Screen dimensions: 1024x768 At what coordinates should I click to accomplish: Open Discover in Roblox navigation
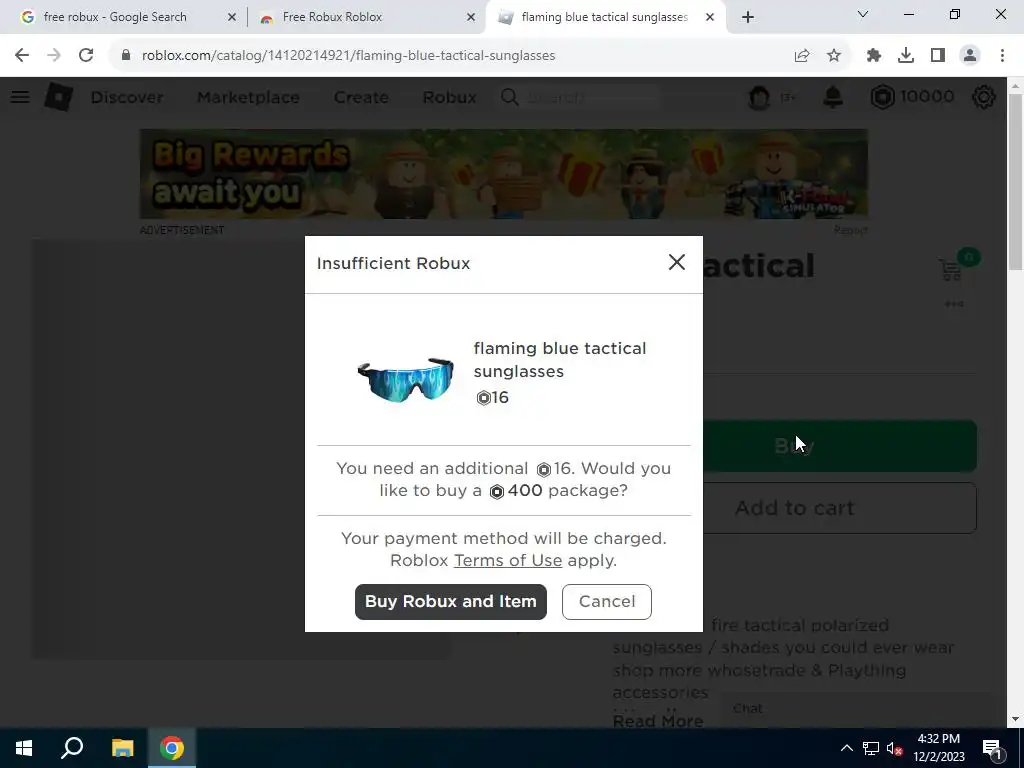127,97
